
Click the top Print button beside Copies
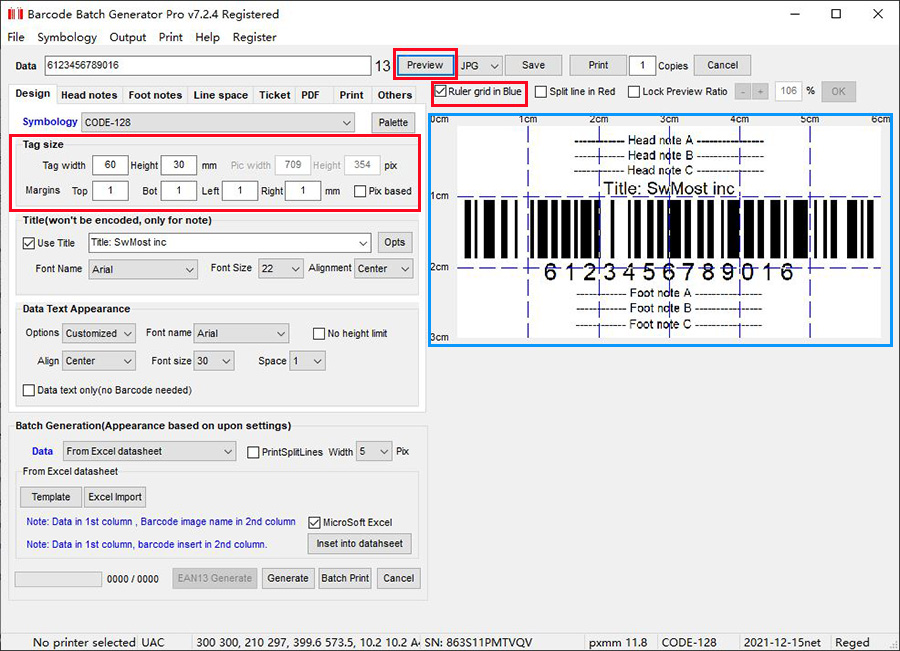click(598, 65)
